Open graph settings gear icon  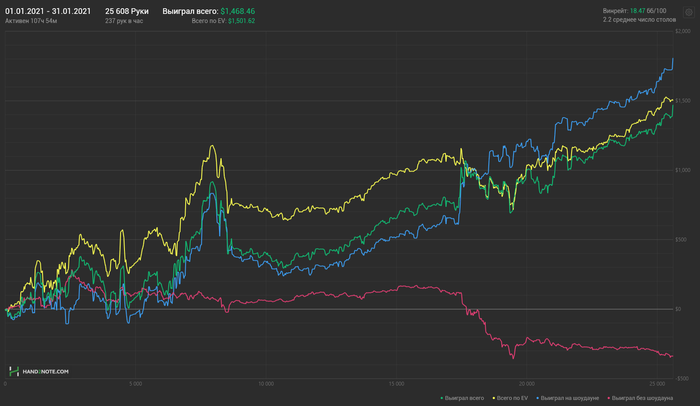coord(688,13)
